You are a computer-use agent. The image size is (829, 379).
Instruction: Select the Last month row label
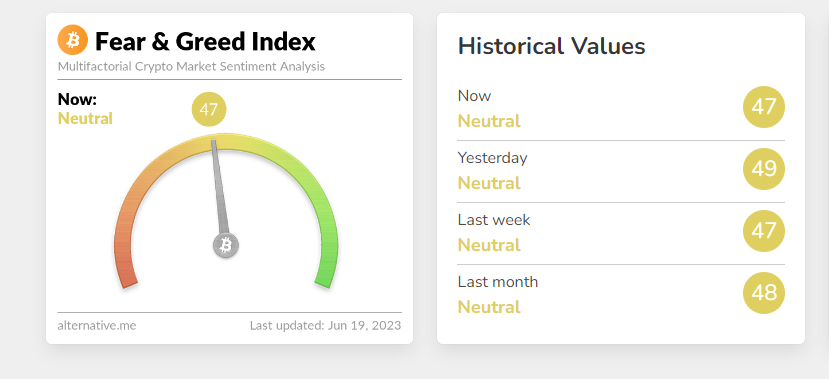pyautogui.click(x=498, y=282)
